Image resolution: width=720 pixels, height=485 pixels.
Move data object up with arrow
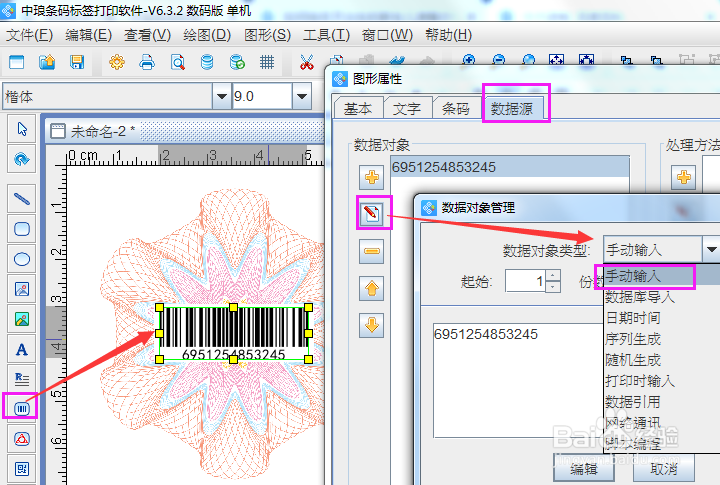pyautogui.click(x=371, y=288)
